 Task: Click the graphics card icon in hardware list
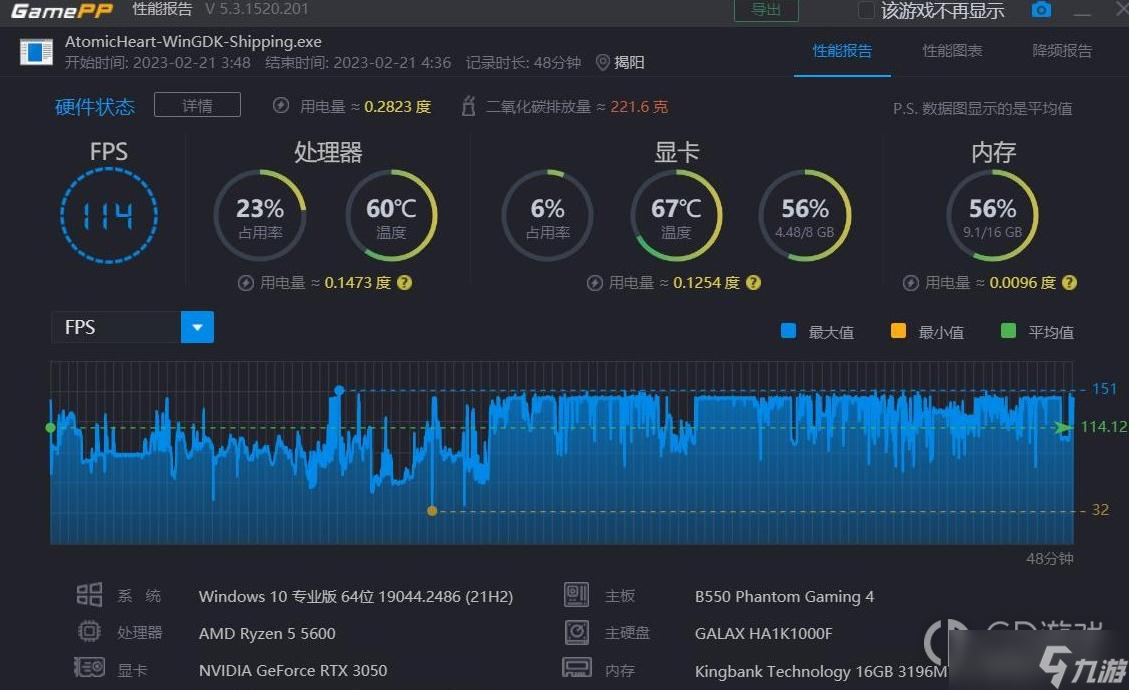[x=89, y=668]
